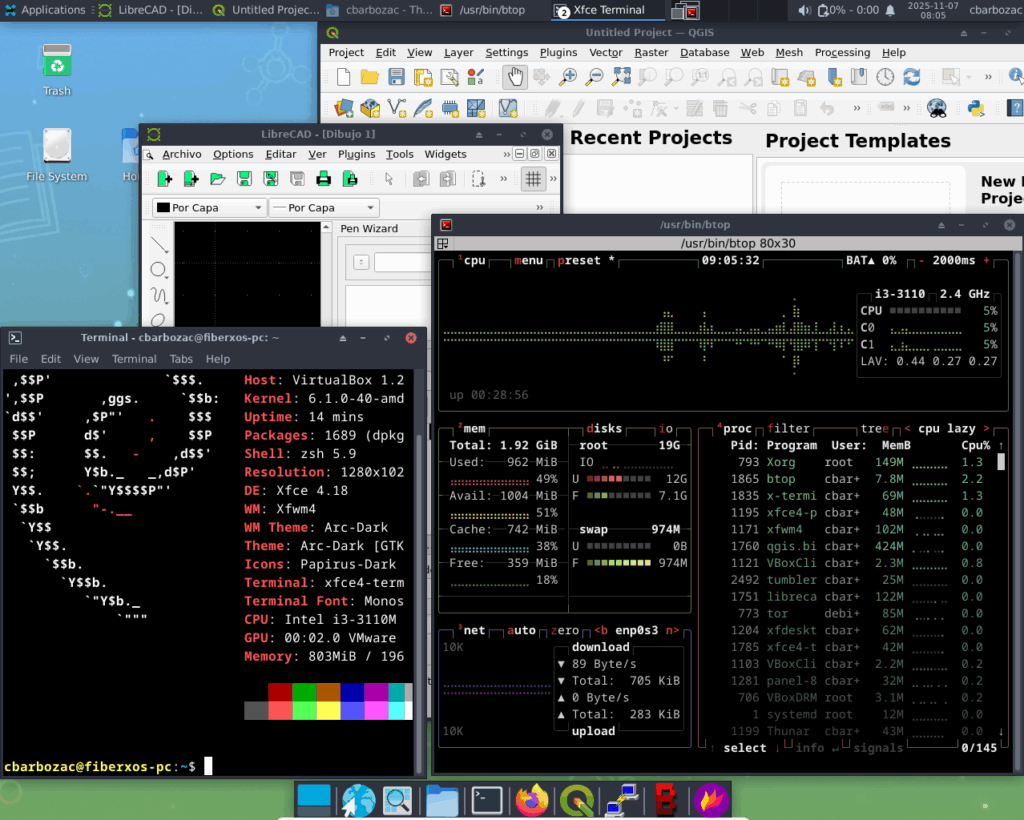
Task: Click the menu button in btop header
Action: tap(528, 260)
